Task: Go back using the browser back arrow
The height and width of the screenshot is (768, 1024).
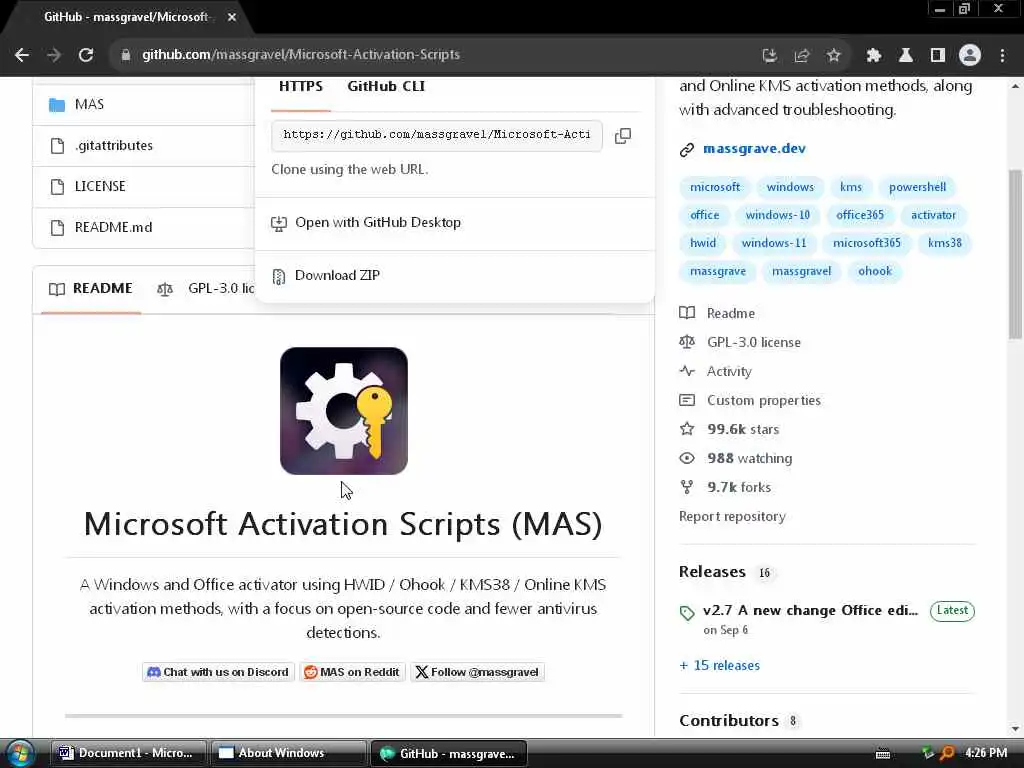Action: (22, 56)
